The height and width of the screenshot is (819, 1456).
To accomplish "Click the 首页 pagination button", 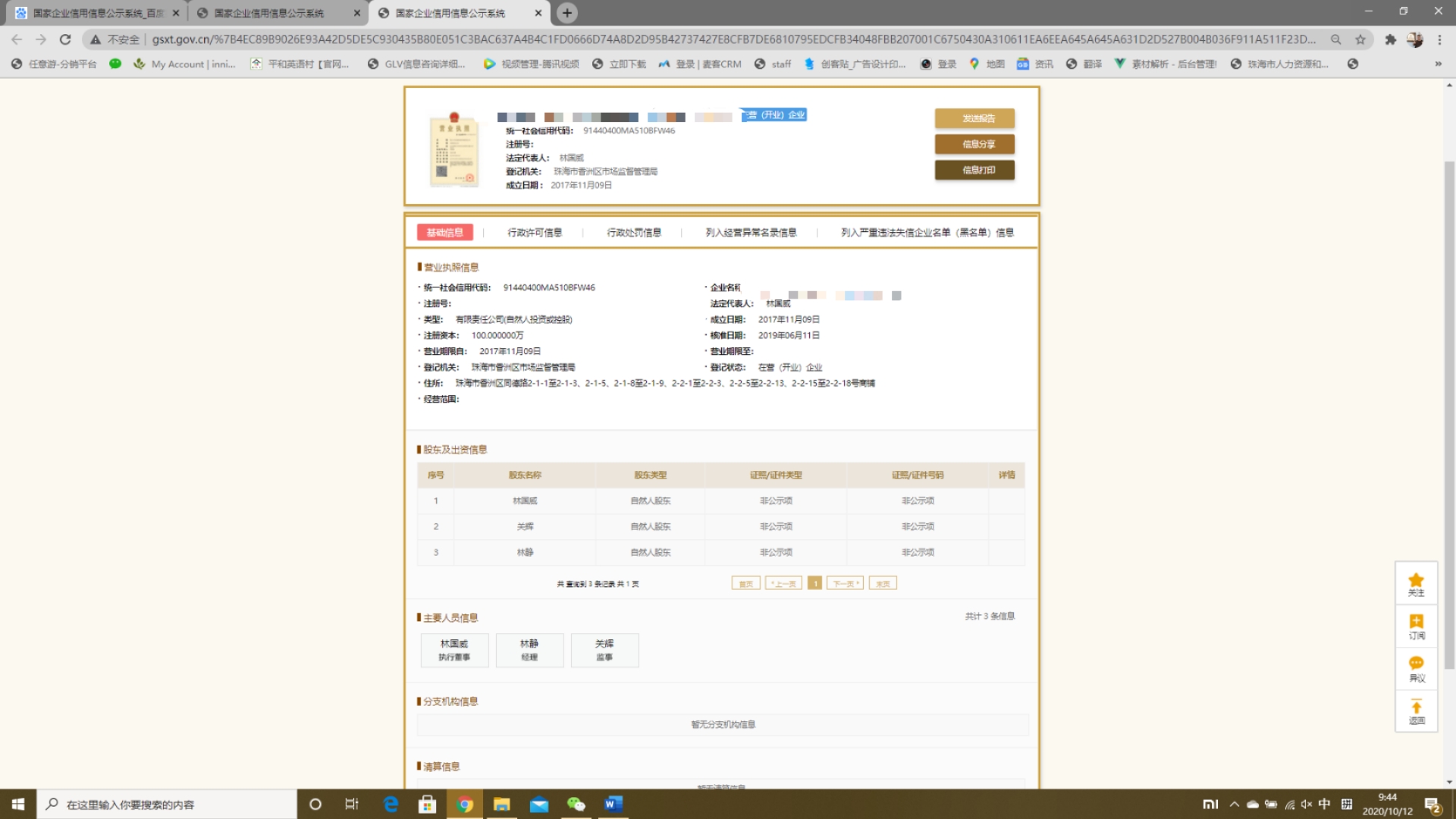I will pyautogui.click(x=746, y=583).
